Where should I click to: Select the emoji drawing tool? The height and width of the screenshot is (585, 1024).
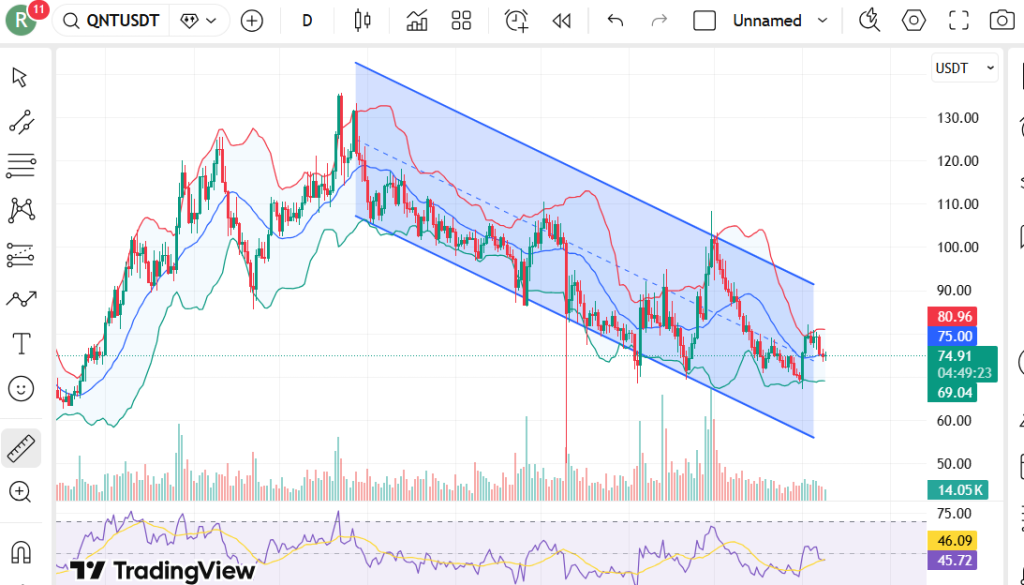[21, 389]
